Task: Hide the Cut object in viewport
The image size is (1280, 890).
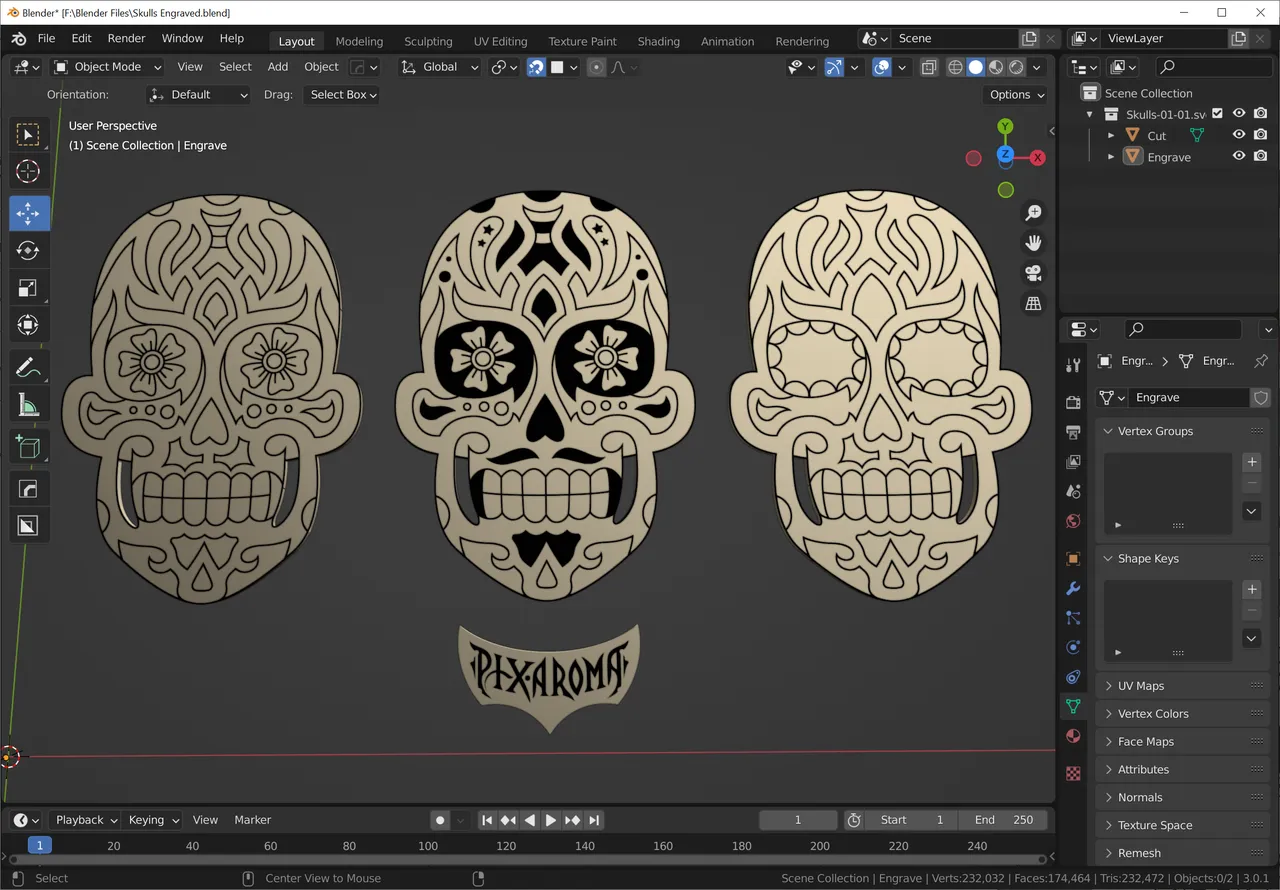Action: click(1239, 135)
